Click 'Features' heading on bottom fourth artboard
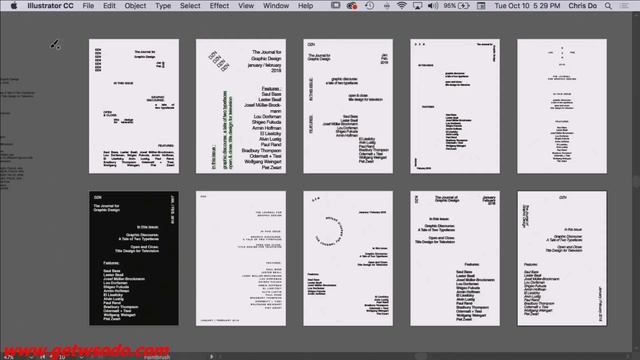The image size is (640, 360). click(x=471, y=264)
